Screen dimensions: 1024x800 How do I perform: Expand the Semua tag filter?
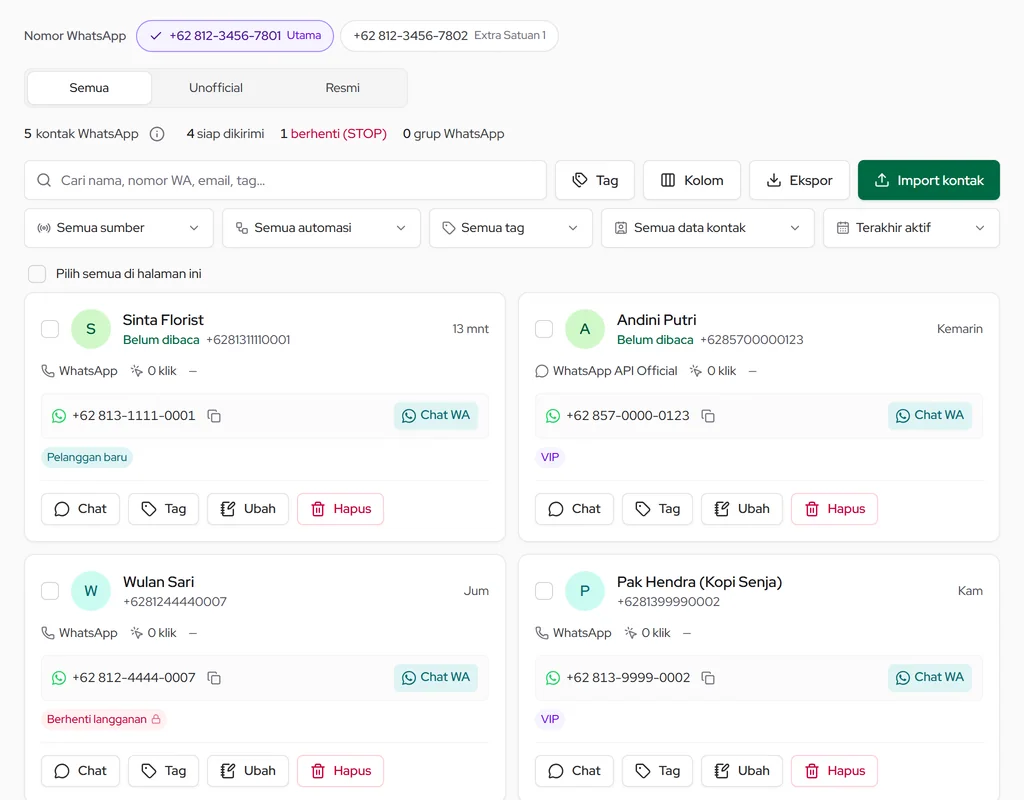(x=511, y=228)
